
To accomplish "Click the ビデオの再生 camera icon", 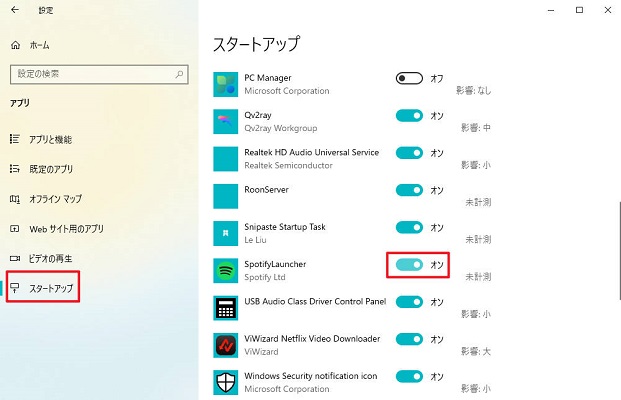I will pos(15,259).
